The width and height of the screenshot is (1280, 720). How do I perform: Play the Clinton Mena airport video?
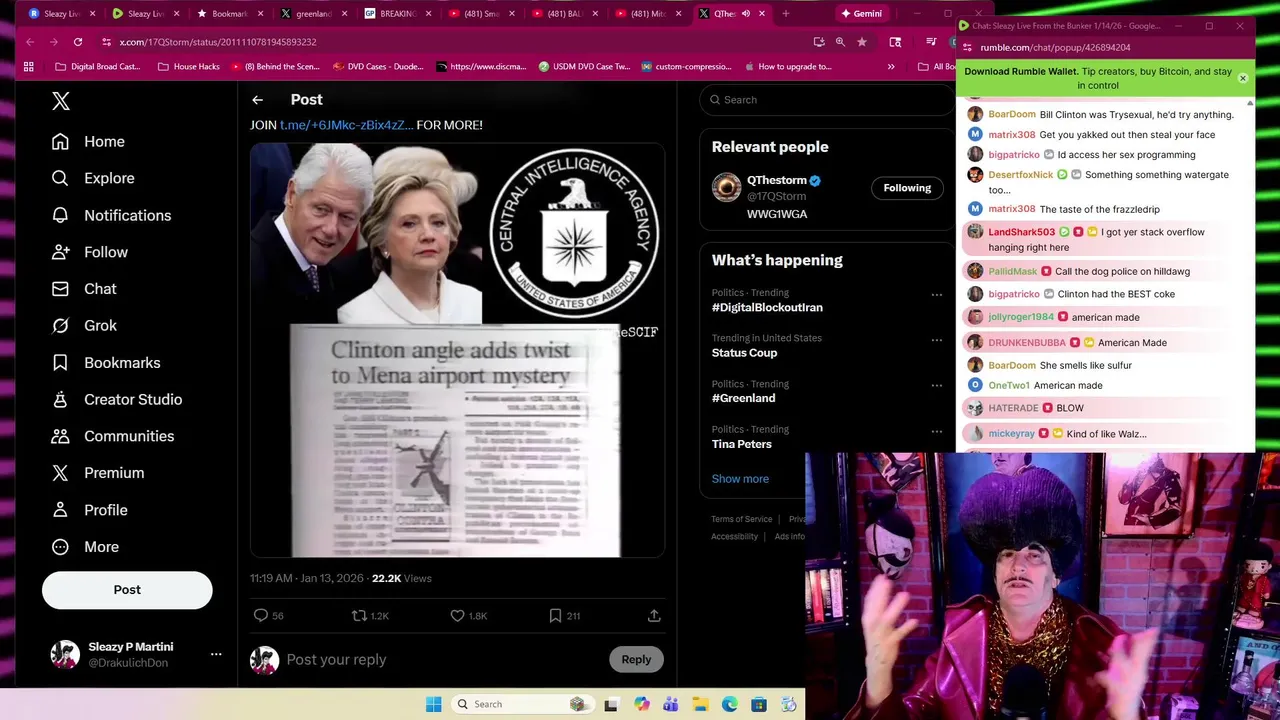point(457,350)
